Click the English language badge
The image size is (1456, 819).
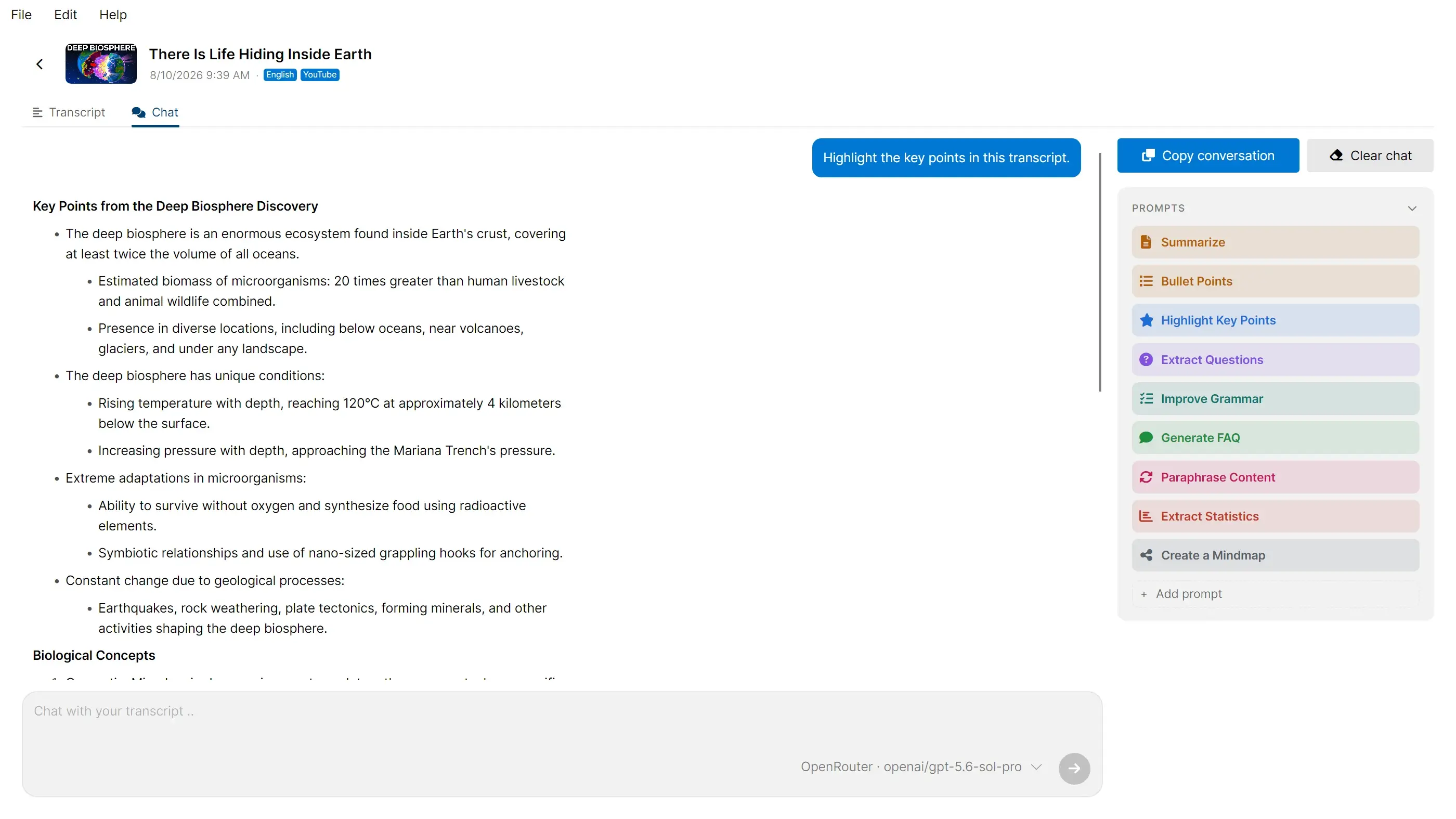click(280, 74)
